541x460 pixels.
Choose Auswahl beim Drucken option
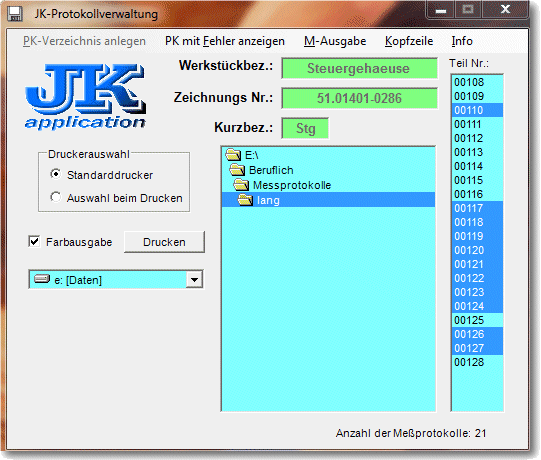(116, 198)
